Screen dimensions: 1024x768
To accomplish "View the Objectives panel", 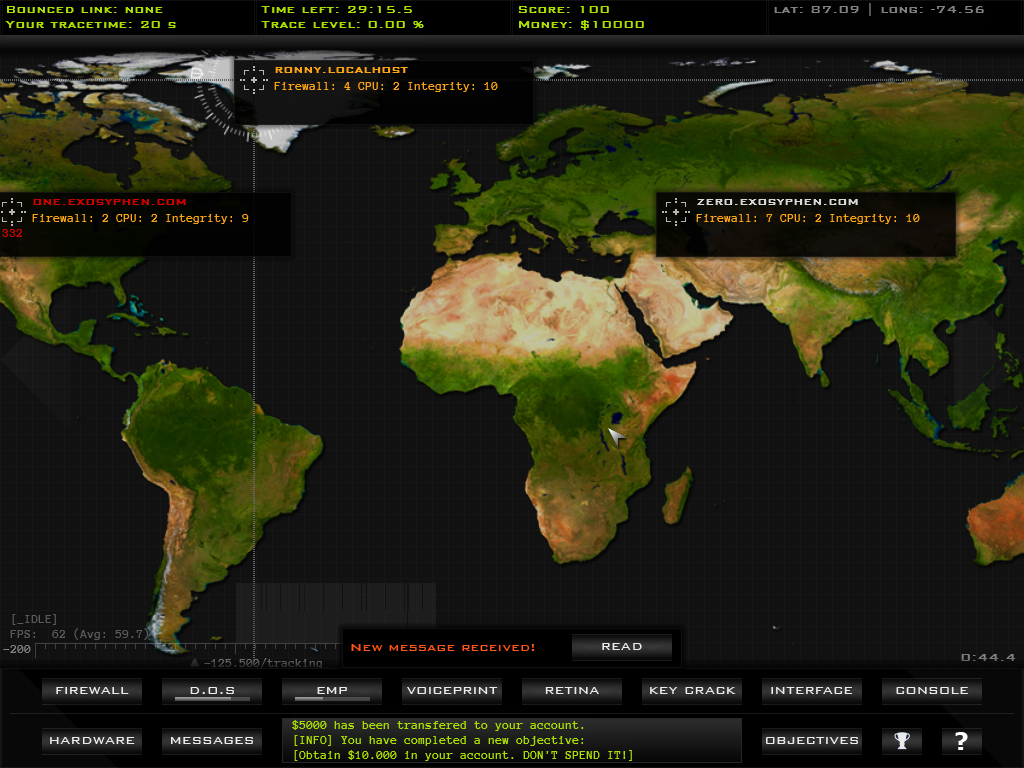I will [x=811, y=741].
